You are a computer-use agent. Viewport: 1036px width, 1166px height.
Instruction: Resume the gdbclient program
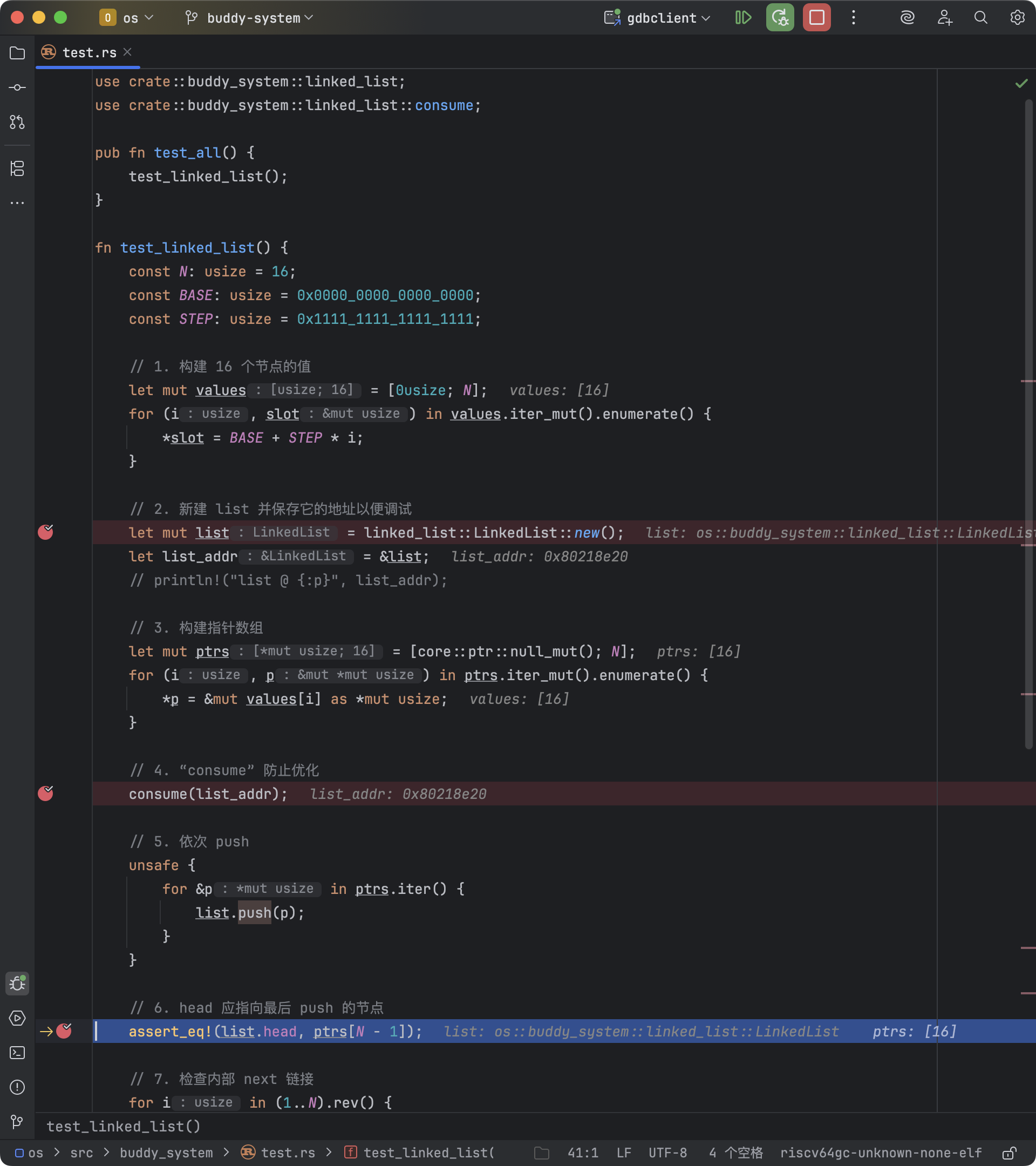pos(743,18)
